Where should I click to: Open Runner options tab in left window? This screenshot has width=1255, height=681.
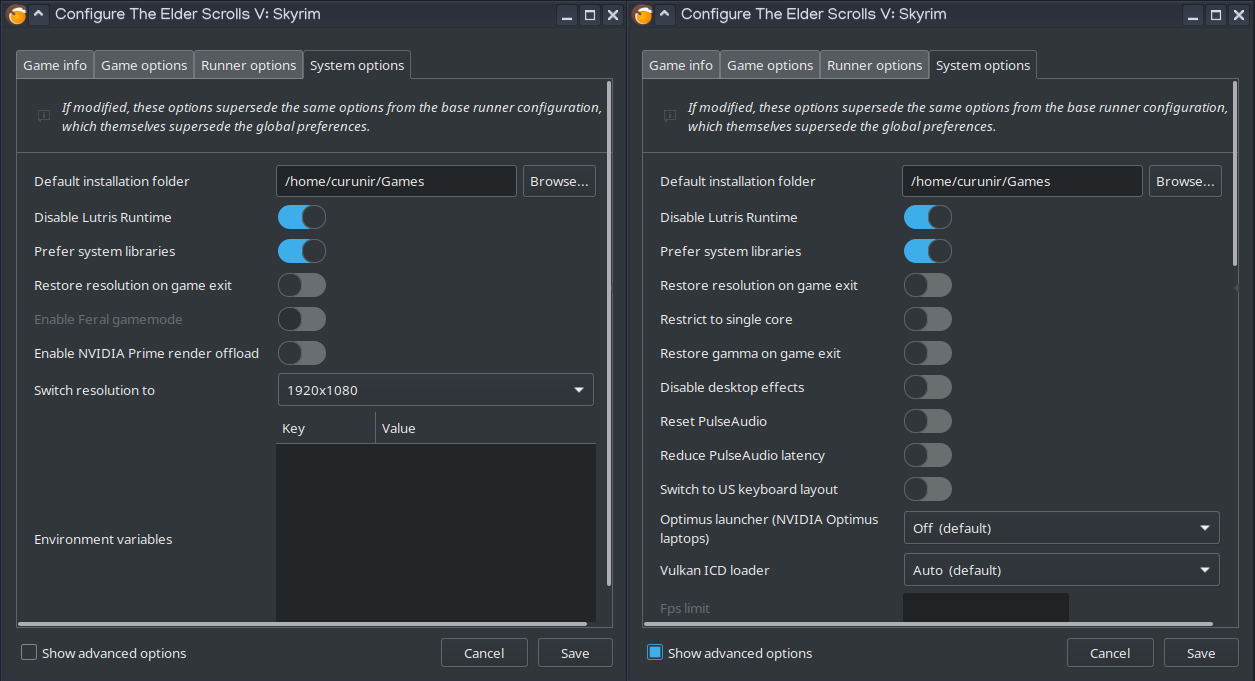tap(248, 65)
